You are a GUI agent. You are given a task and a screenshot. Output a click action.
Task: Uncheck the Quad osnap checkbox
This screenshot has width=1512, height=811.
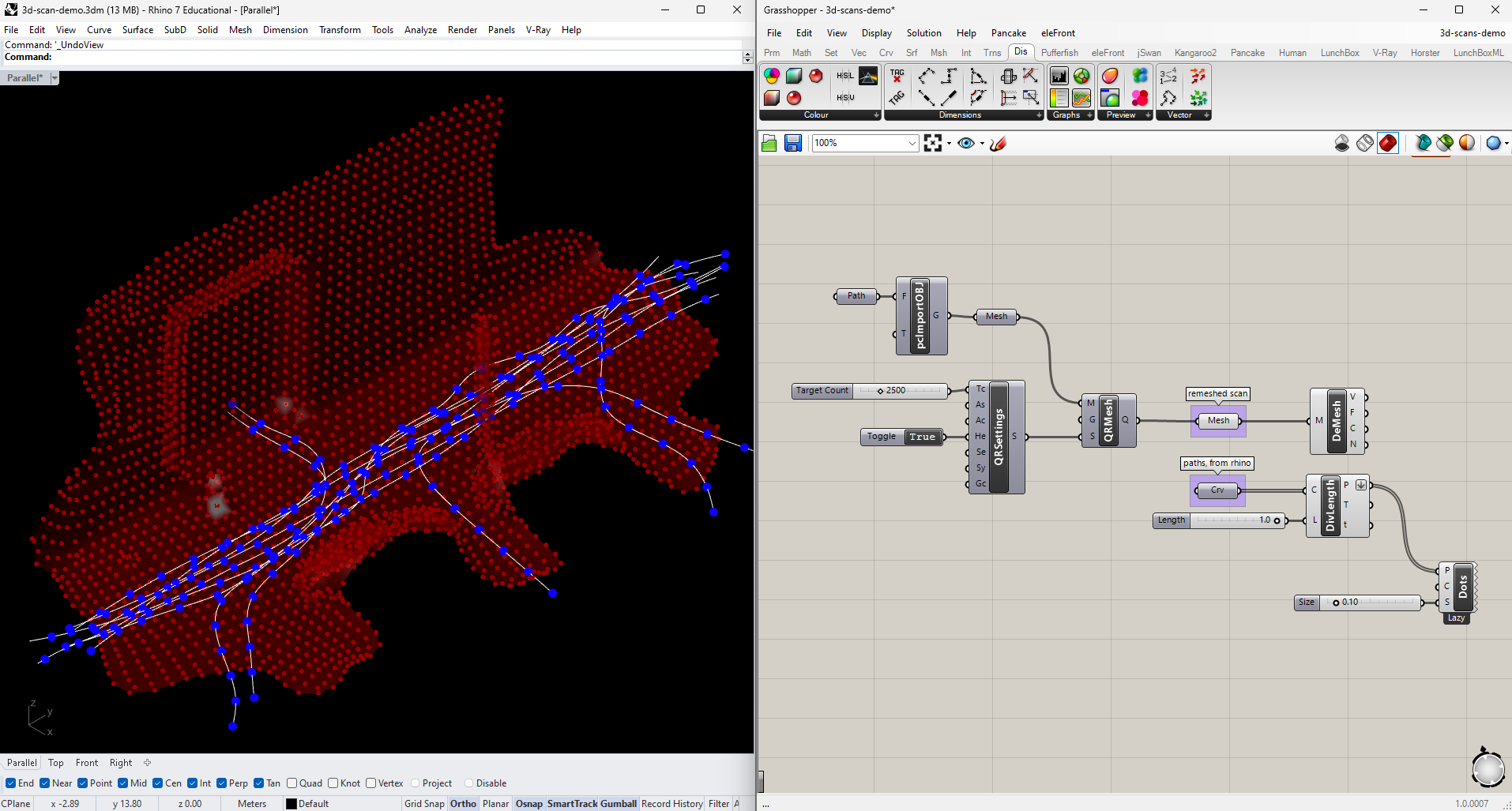(x=292, y=783)
